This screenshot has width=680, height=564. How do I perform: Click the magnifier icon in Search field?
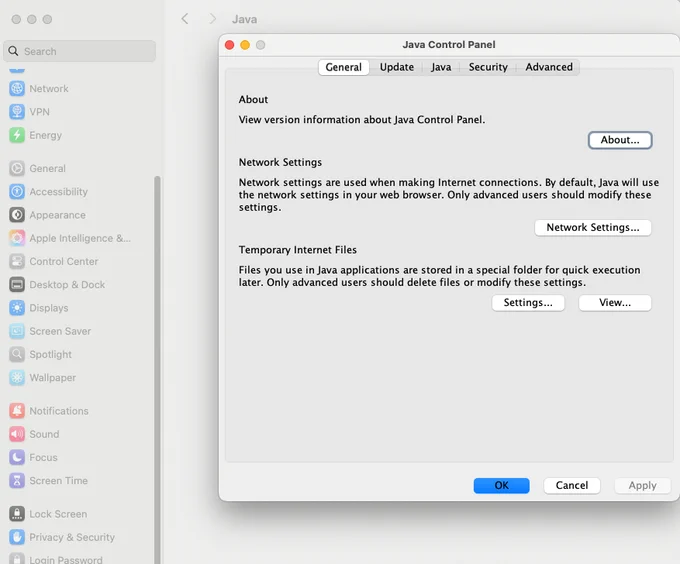pos(13,51)
